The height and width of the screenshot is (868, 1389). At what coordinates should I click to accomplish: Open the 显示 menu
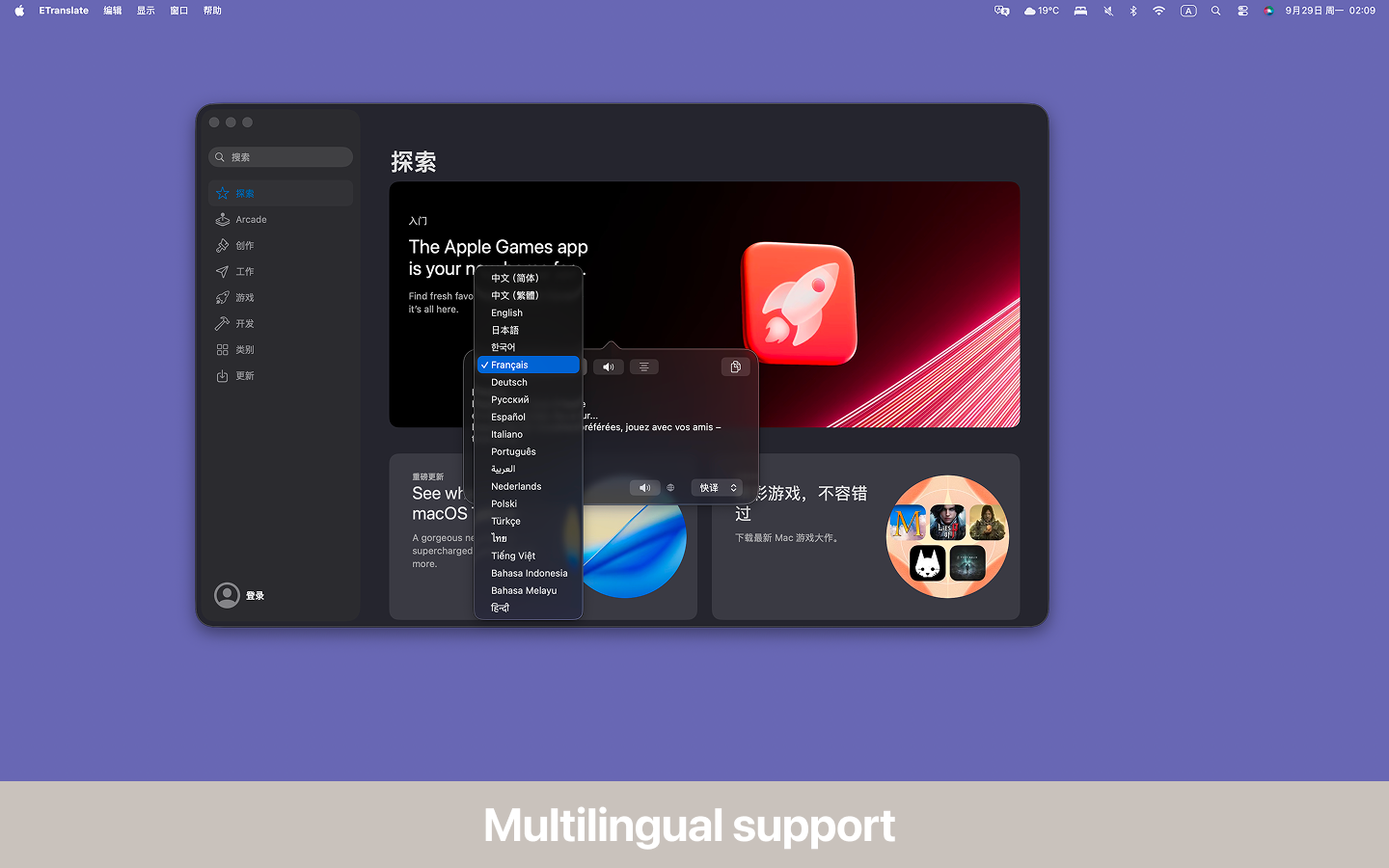(x=146, y=11)
